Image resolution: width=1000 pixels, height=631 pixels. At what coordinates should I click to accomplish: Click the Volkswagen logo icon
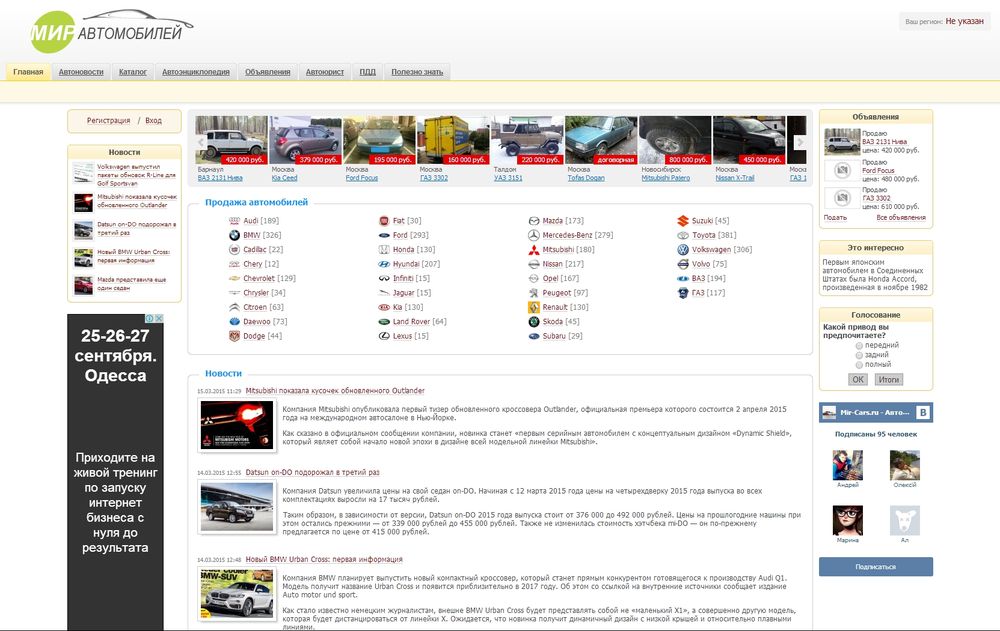683,249
